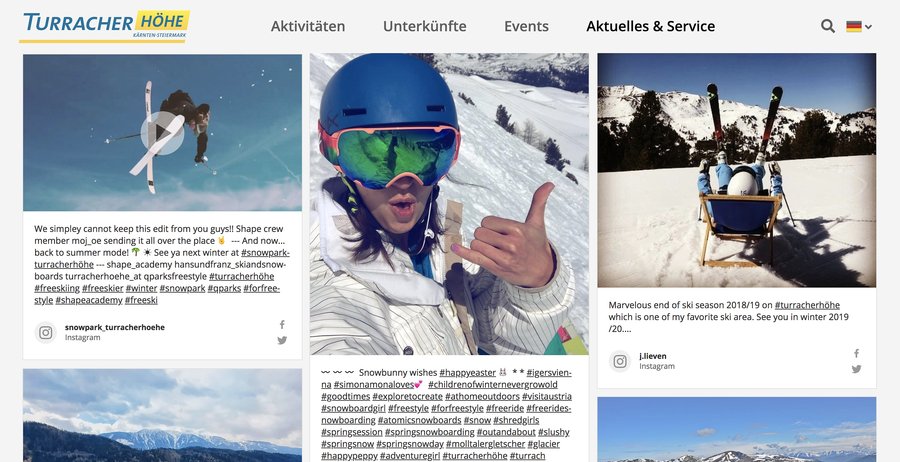
Task: Share j.lieven post on Facebook
Action: pyautogui.click(x=856, y=353)
